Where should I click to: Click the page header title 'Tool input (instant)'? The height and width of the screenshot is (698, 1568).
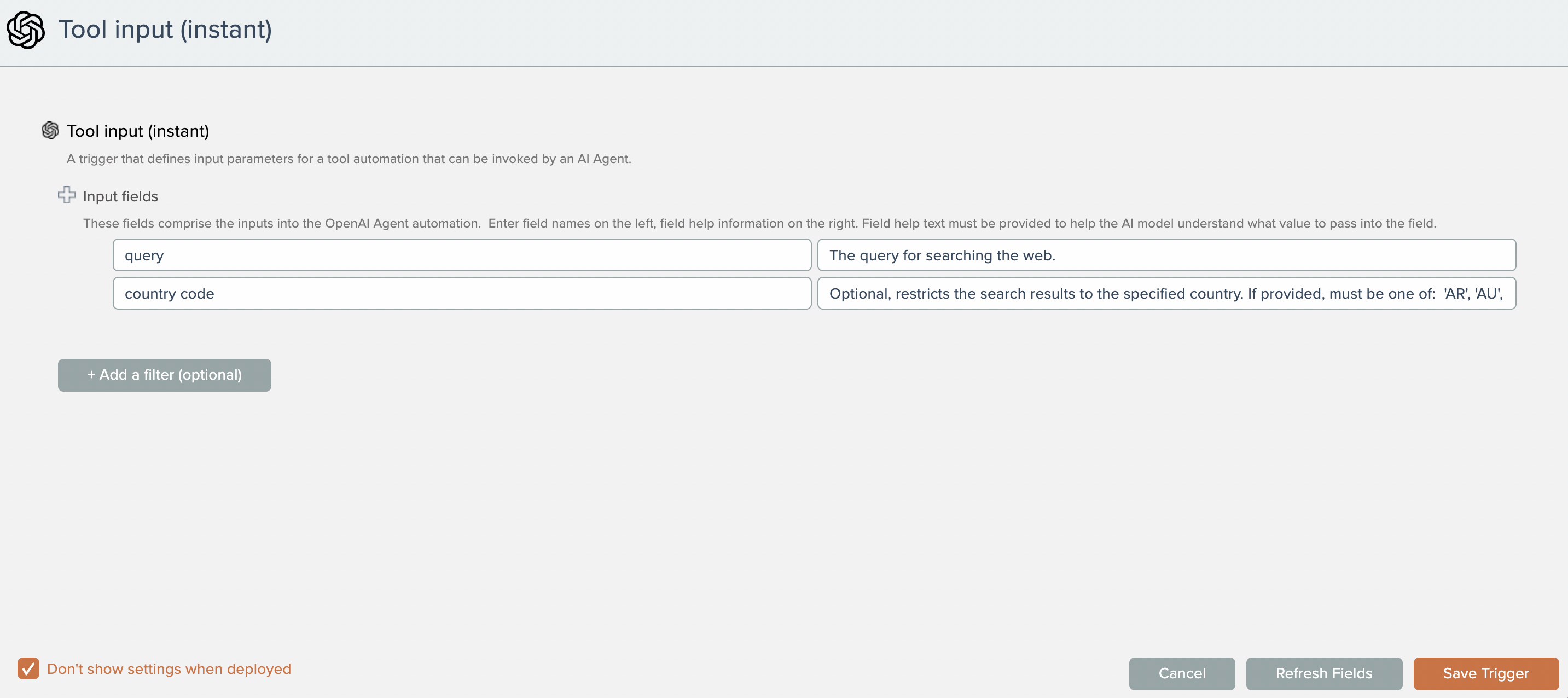(165, 29)
